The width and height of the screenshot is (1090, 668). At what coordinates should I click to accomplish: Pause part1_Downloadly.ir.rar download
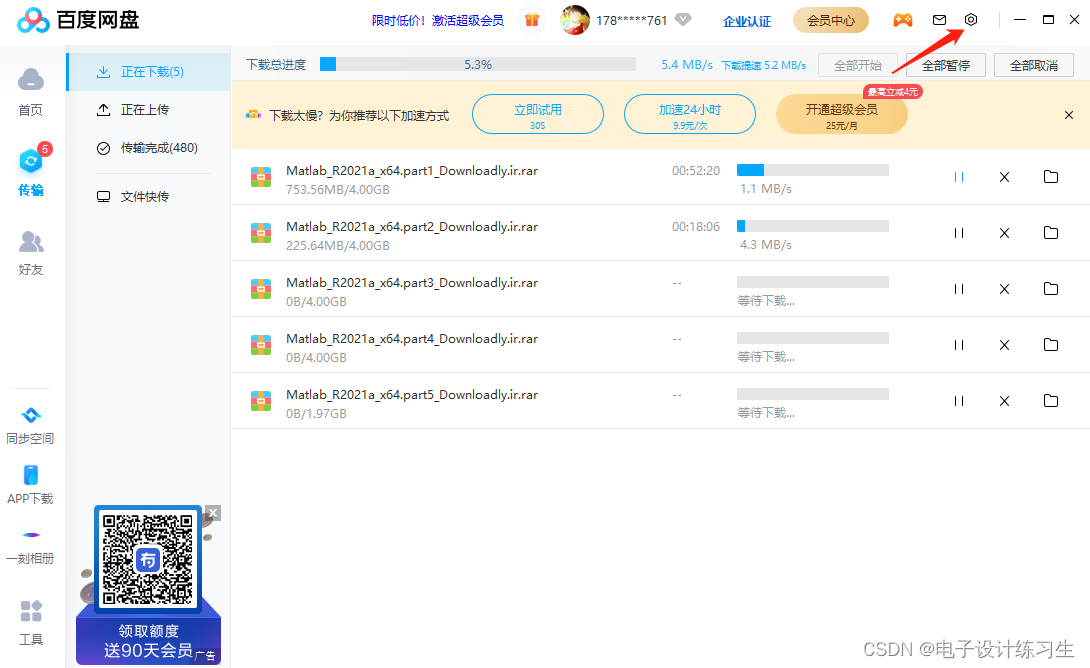(959, 177)
